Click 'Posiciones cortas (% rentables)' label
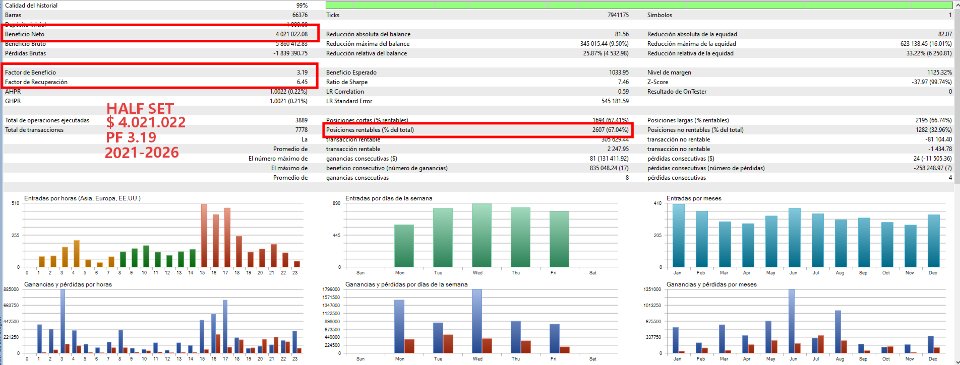 (367, 120)
